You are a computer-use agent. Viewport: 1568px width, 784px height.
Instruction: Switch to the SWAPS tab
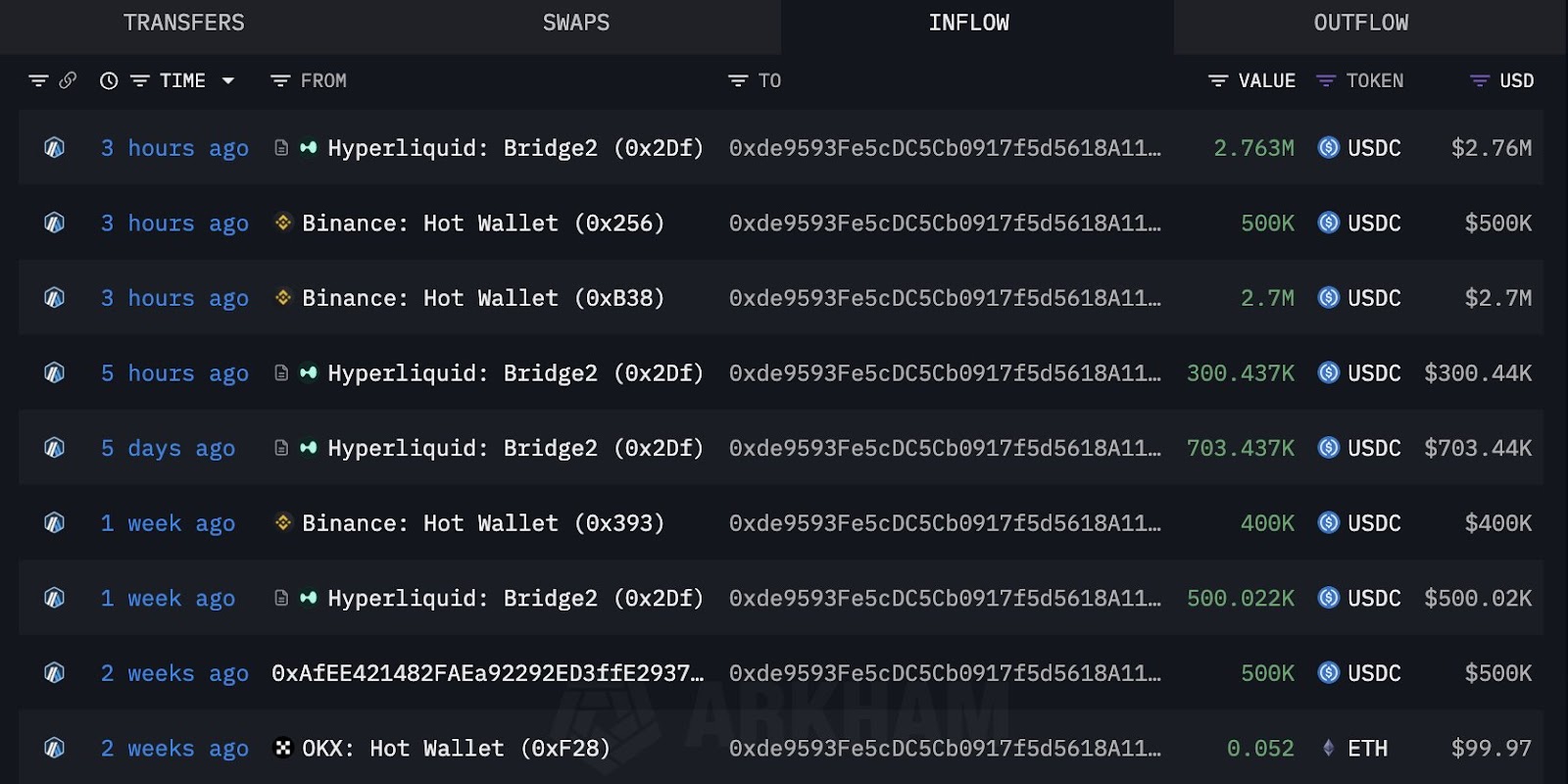click(575, 23)
